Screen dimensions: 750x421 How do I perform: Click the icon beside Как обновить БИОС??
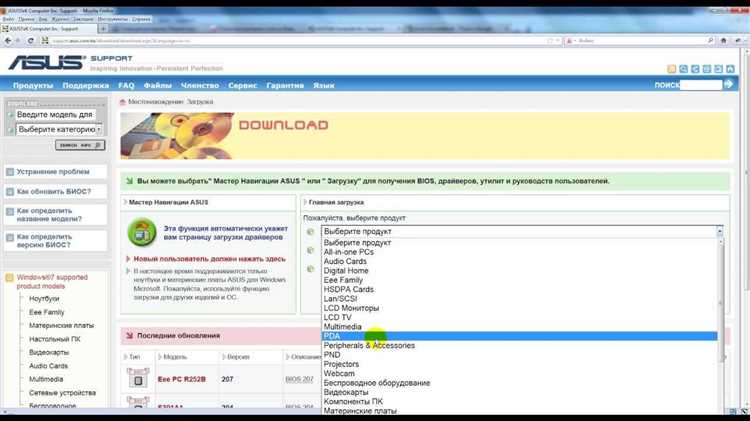pyautogui.click(x=10, y=191)
